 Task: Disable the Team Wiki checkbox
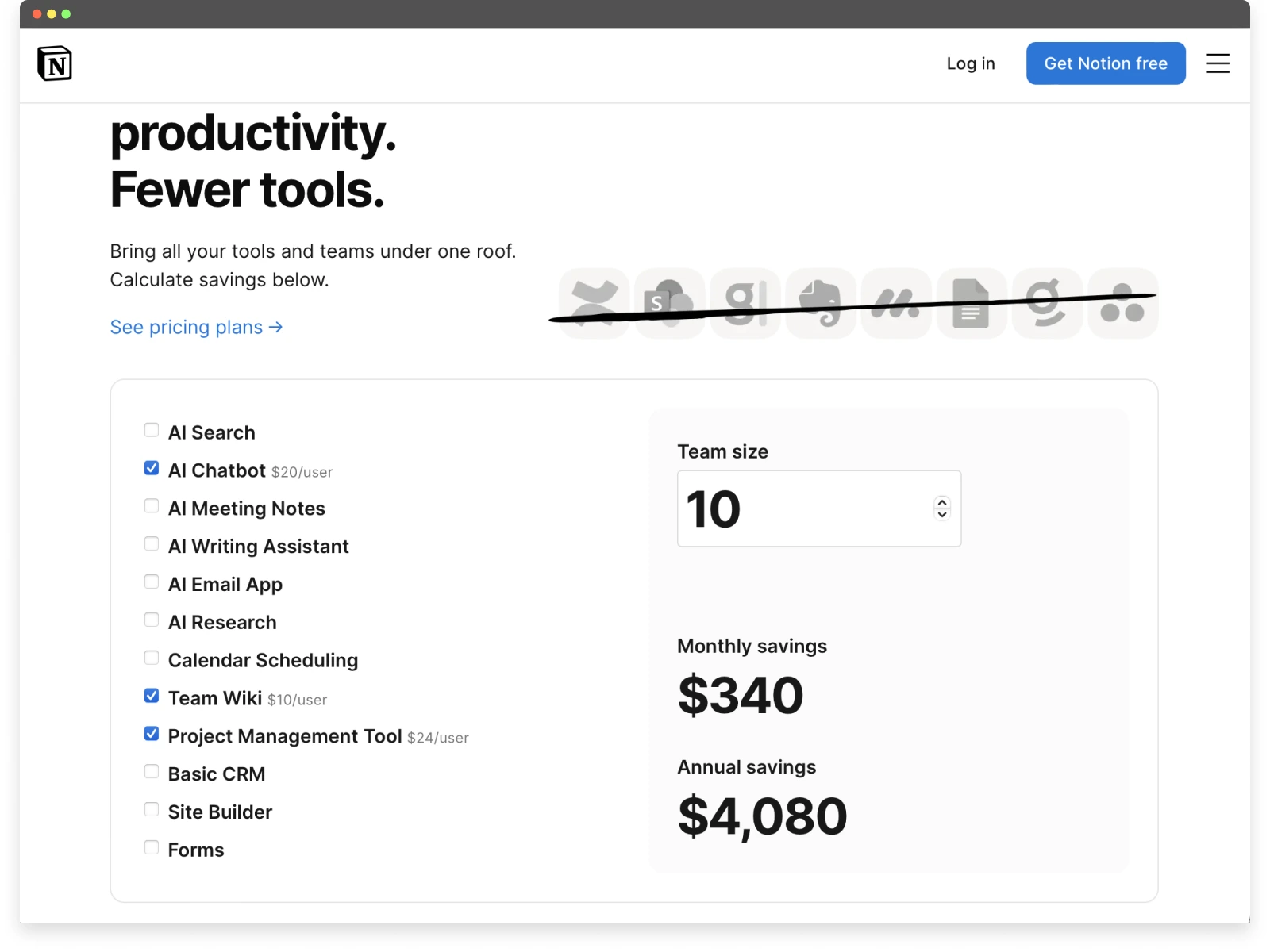(152, 696)
